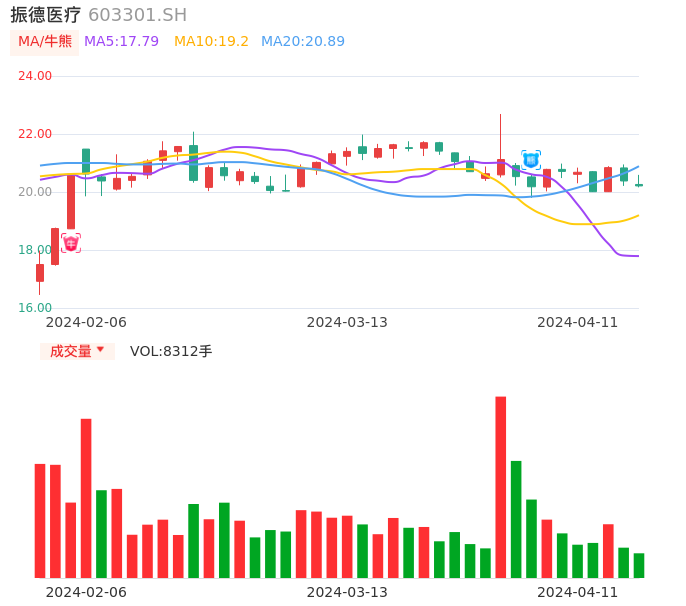This screenshot has height=606, width=686.
Task: Toggle the MA10 moving average label
Action: coord(211,42)
